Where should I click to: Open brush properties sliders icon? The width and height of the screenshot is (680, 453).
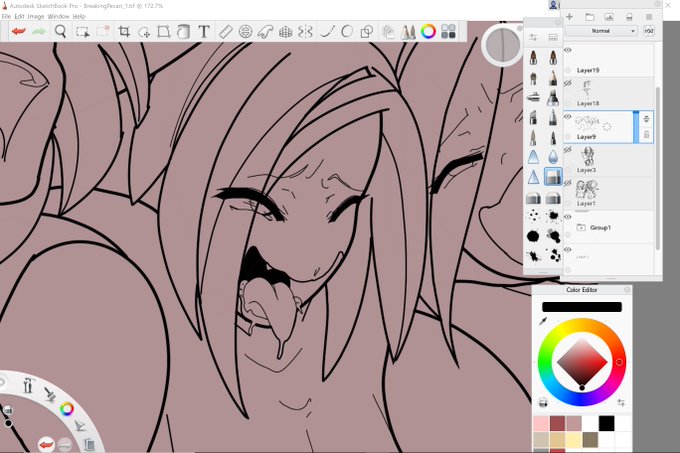[533, 38]
